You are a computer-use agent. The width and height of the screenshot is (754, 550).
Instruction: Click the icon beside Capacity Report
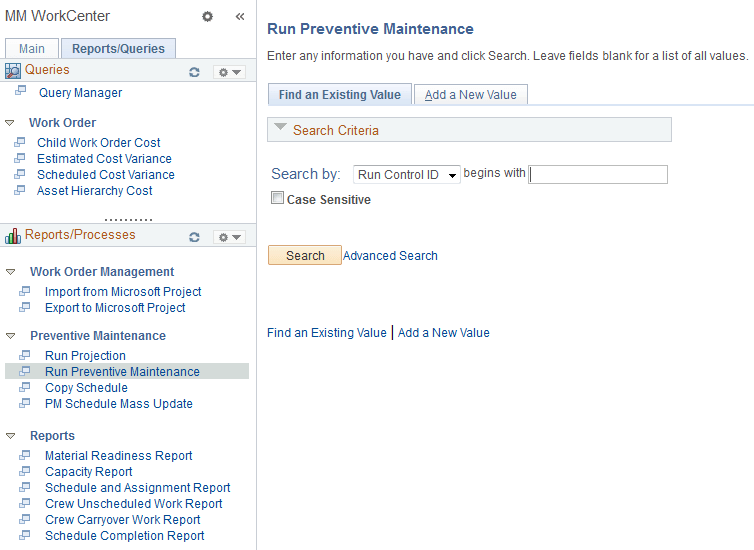pyautogui.click(x=25, y=471)
